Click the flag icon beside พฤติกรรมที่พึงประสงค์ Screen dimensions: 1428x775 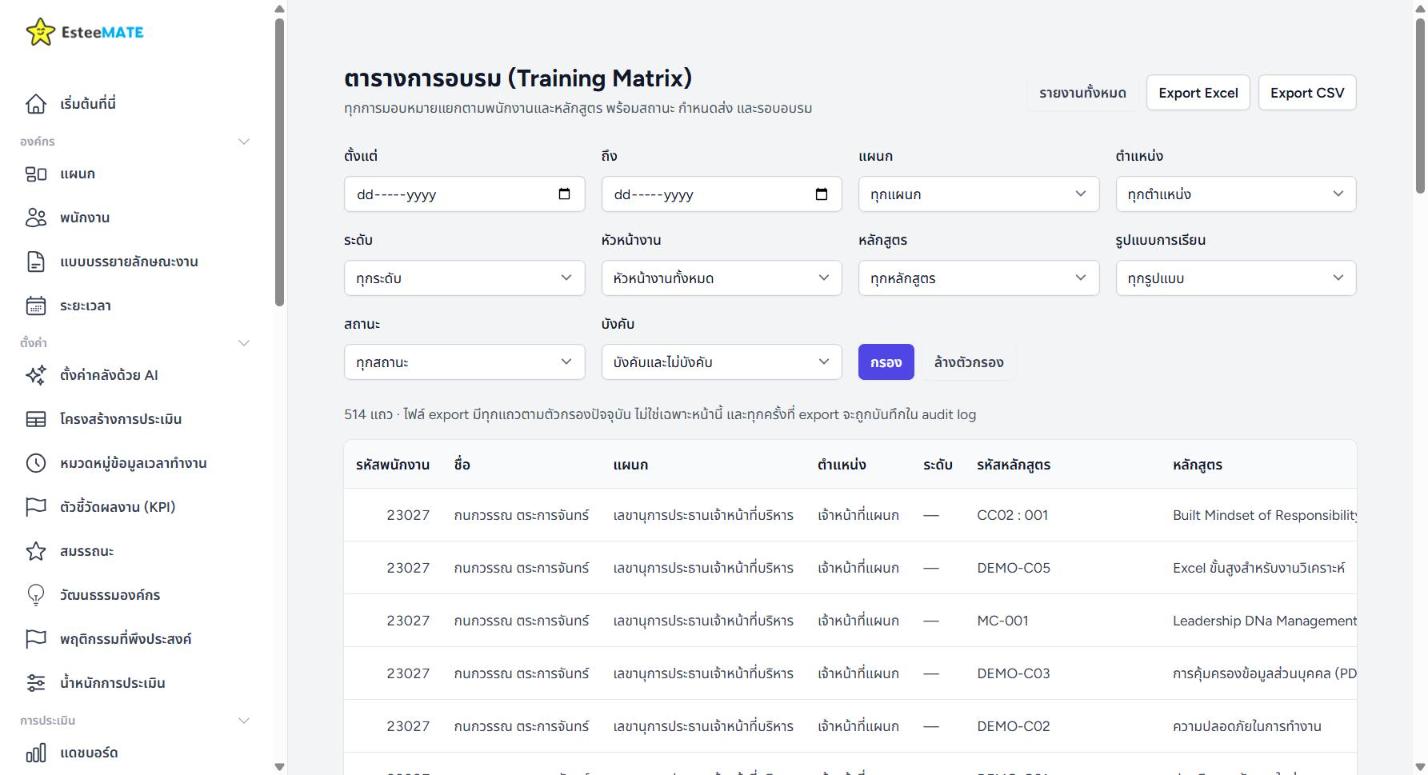pyautogui.click(x=36, y=639)
